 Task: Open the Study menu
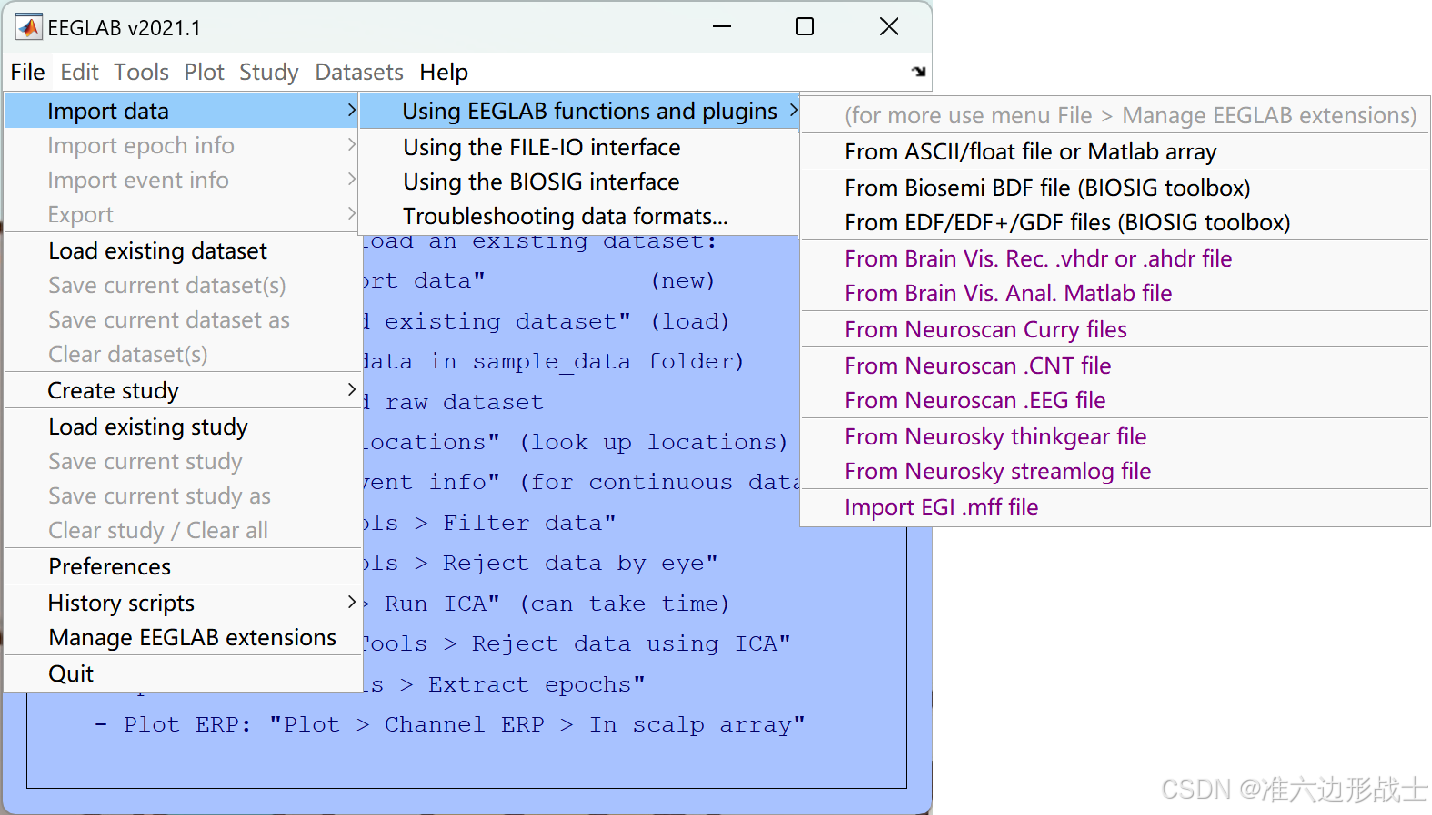[x=269, y=72]
